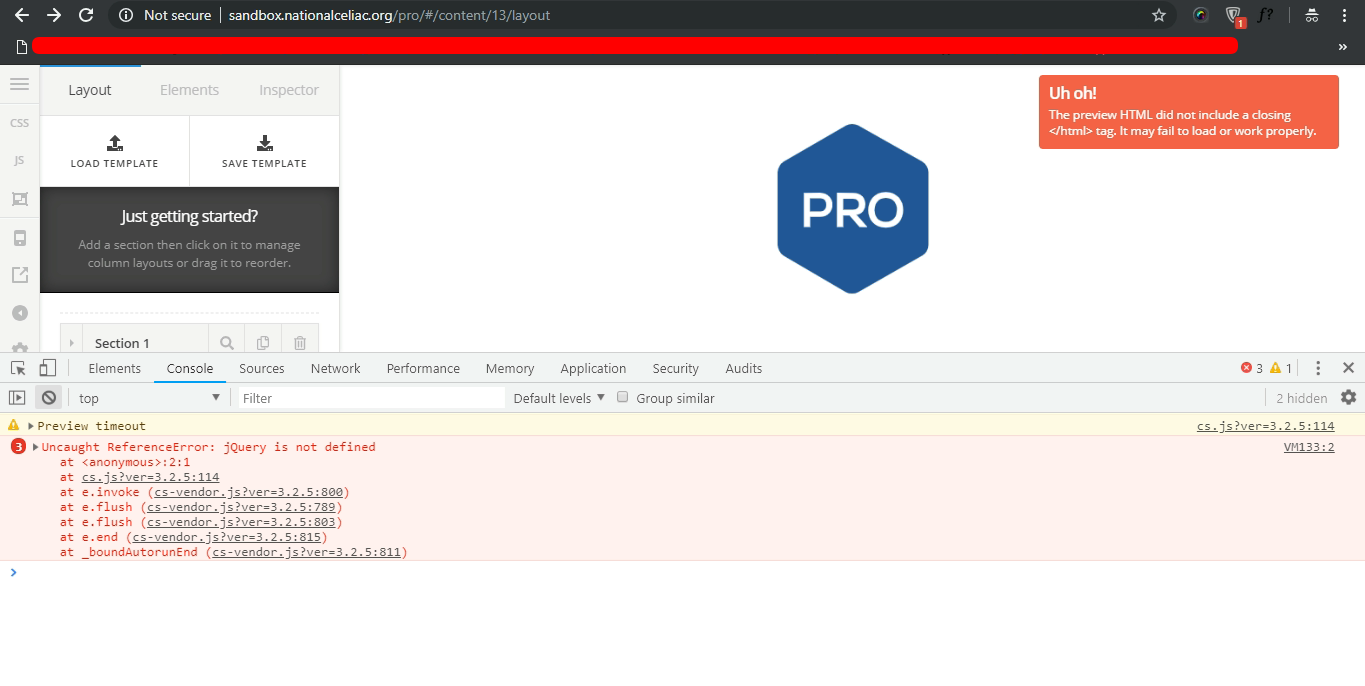Viewport: 1365px width, 686px height.
Task: Click the Load Template upload icon
Action: [x=114, y=143]
